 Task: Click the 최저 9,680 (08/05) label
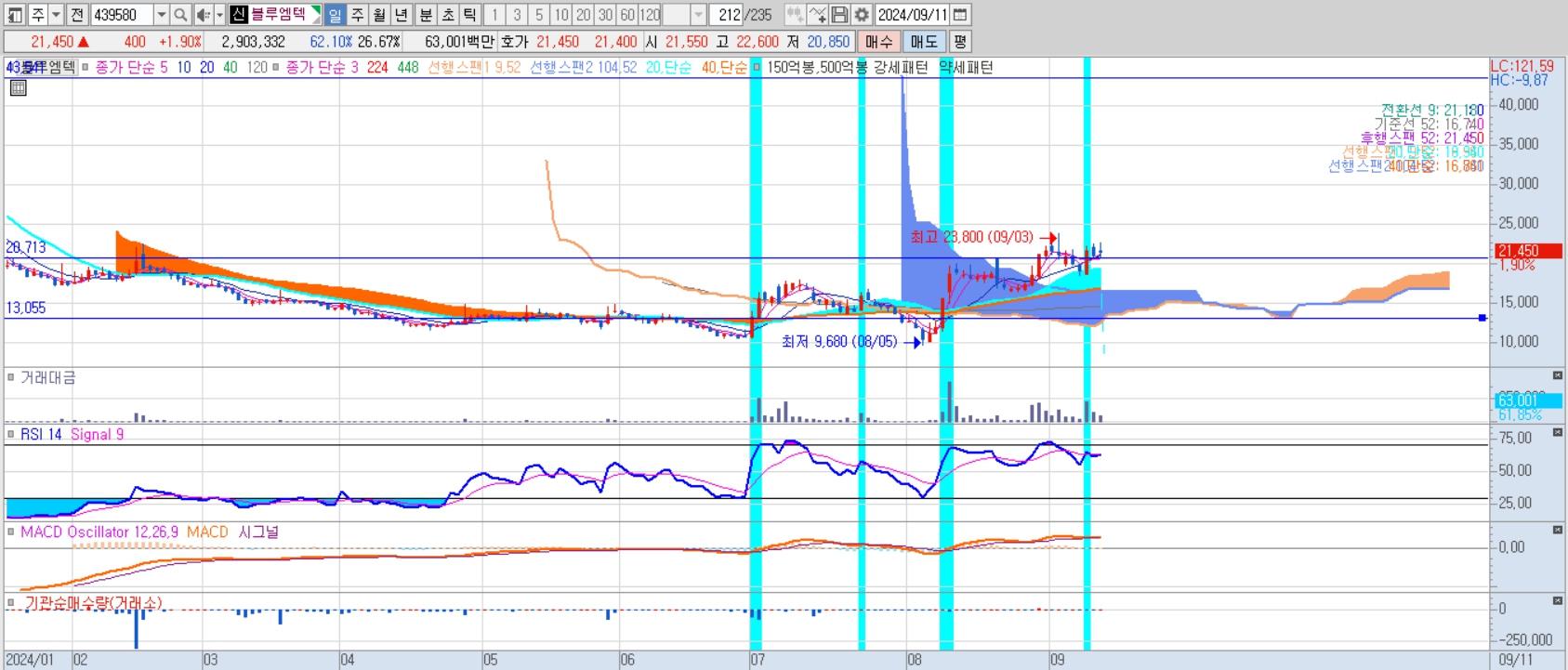coord(839,341)
